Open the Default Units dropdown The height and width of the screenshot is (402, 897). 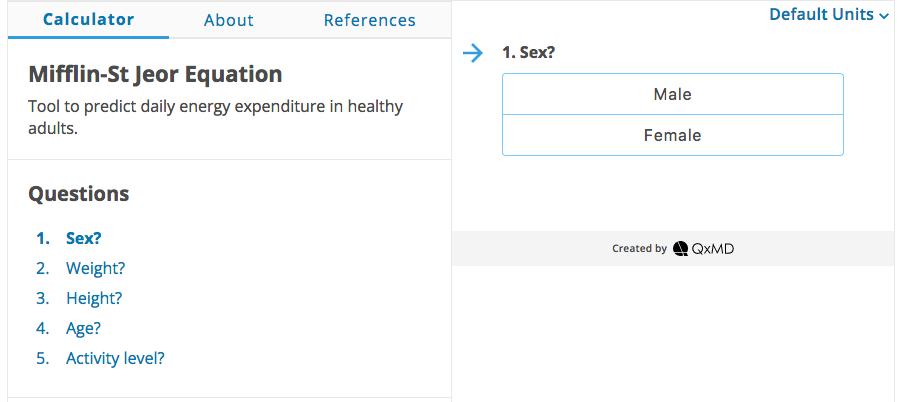click(829, 14)
